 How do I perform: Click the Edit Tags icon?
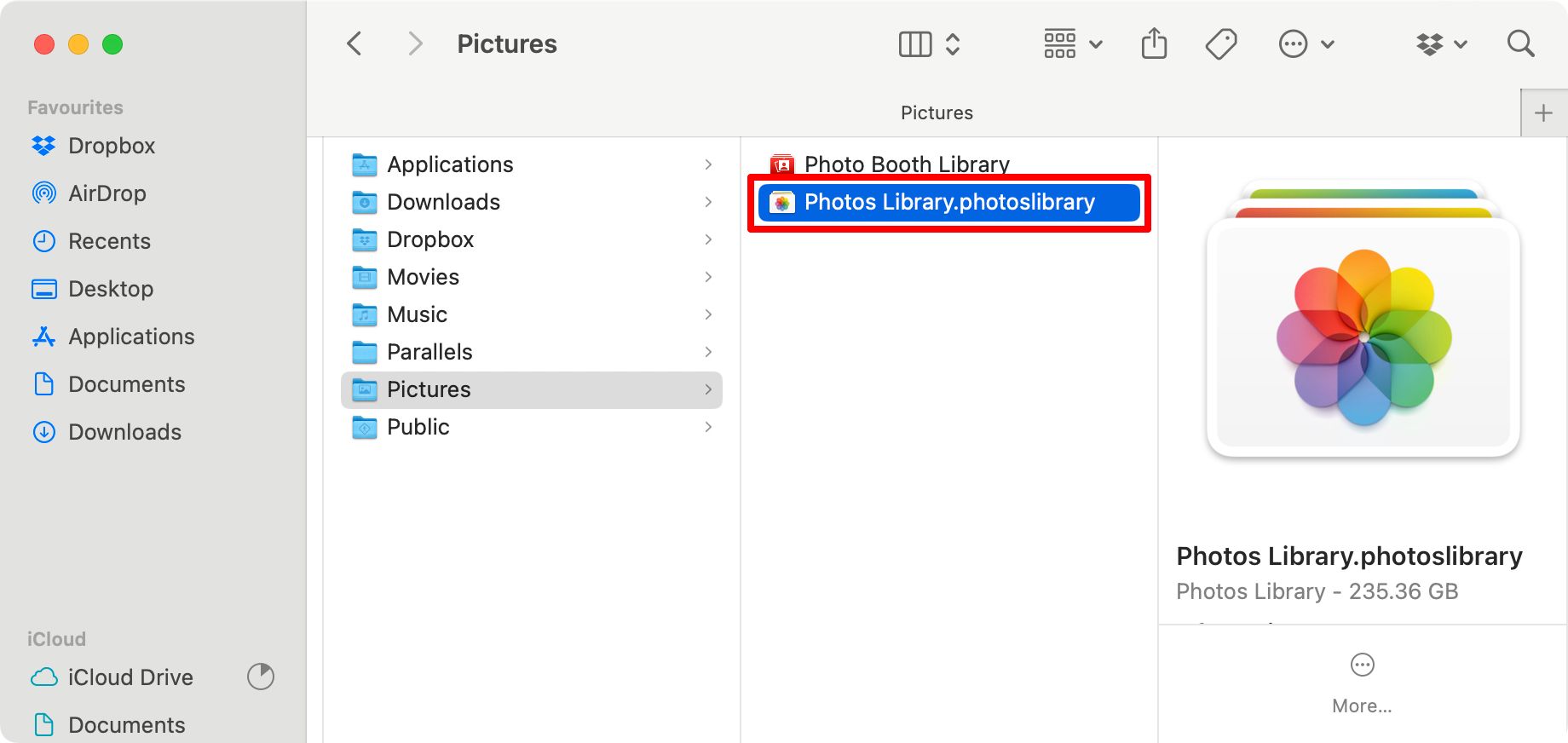tap(1221, 43)
